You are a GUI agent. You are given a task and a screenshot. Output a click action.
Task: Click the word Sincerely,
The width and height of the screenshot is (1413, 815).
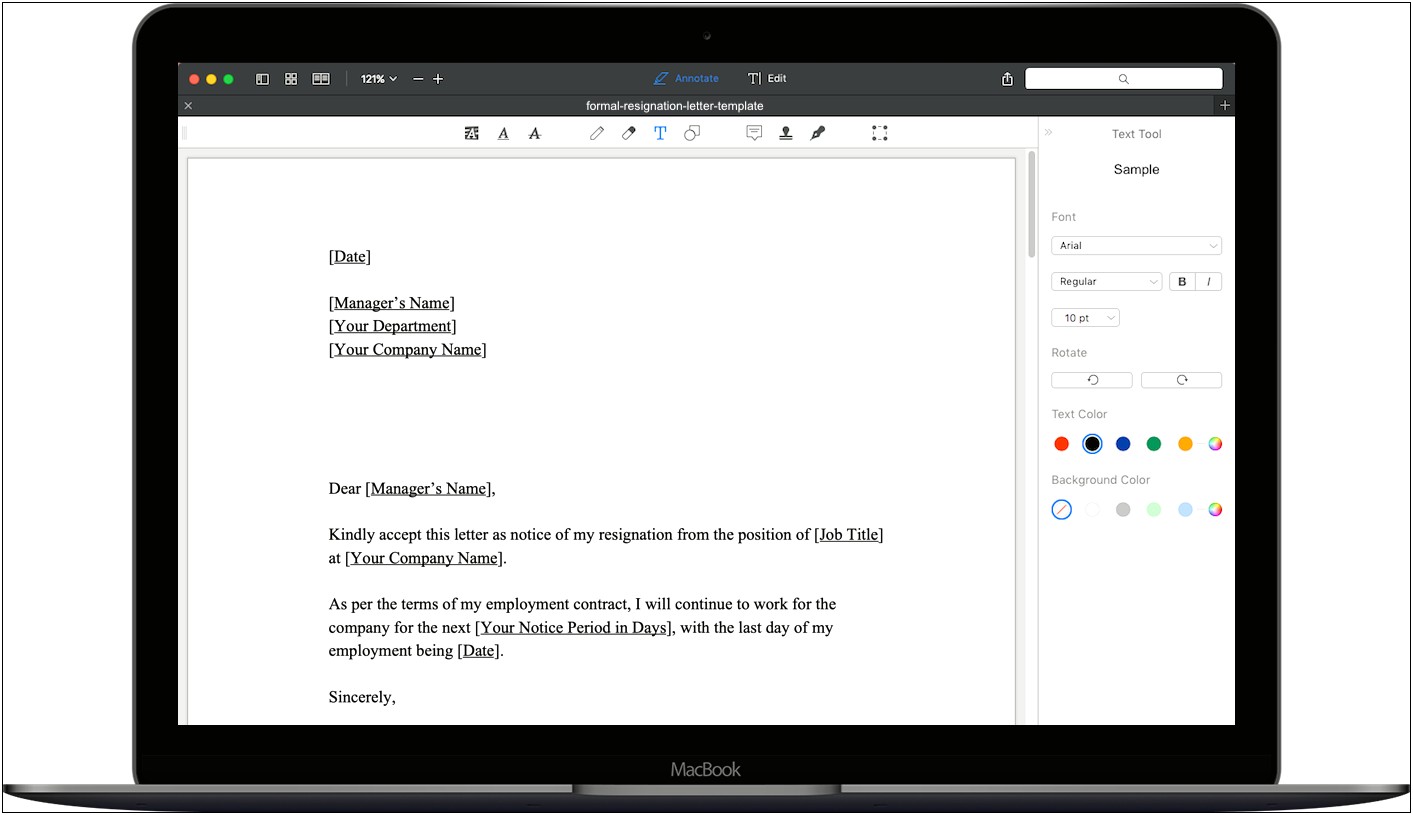(362, 698)
